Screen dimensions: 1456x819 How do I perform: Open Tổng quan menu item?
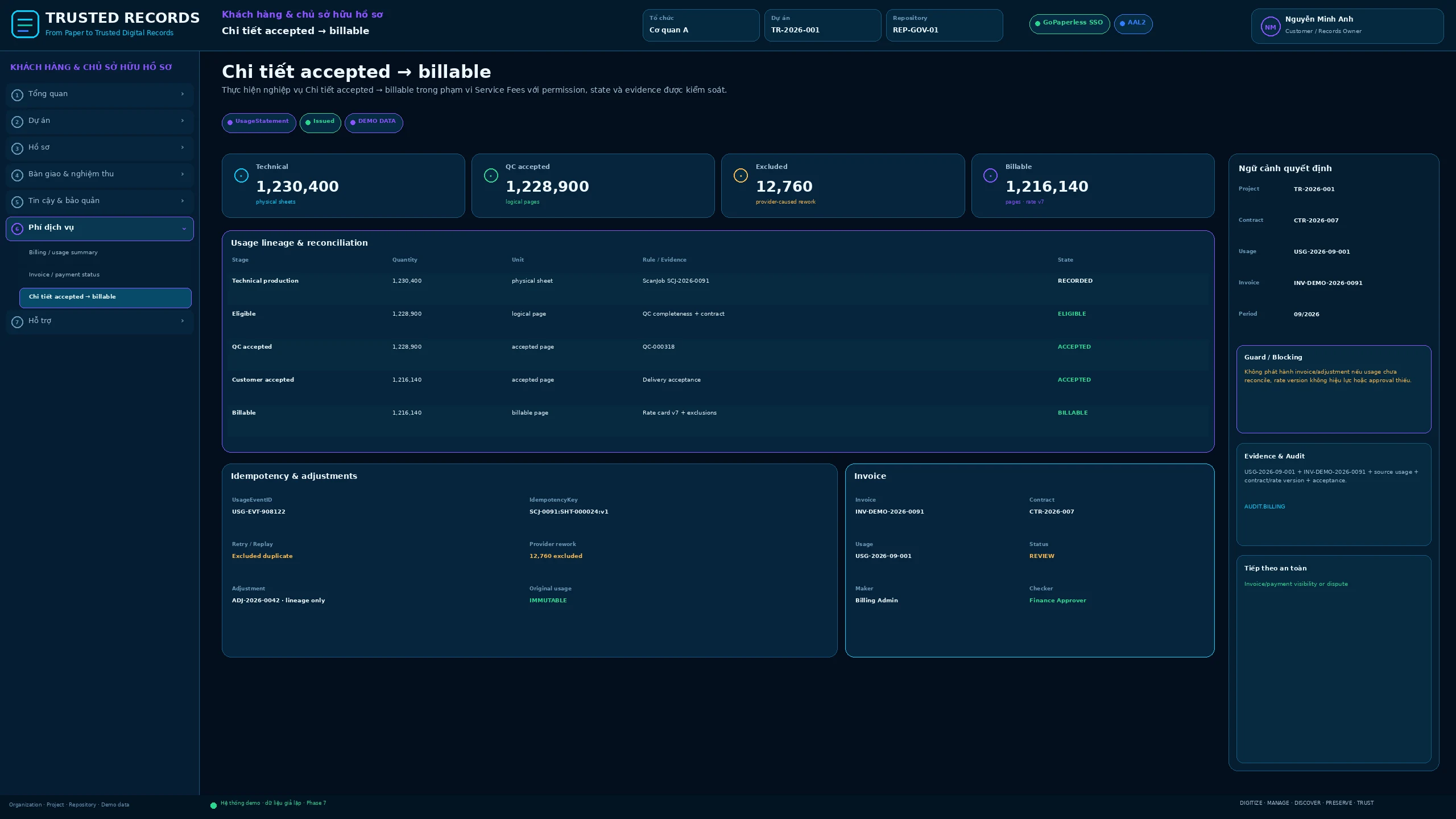[x=100, y=94]
